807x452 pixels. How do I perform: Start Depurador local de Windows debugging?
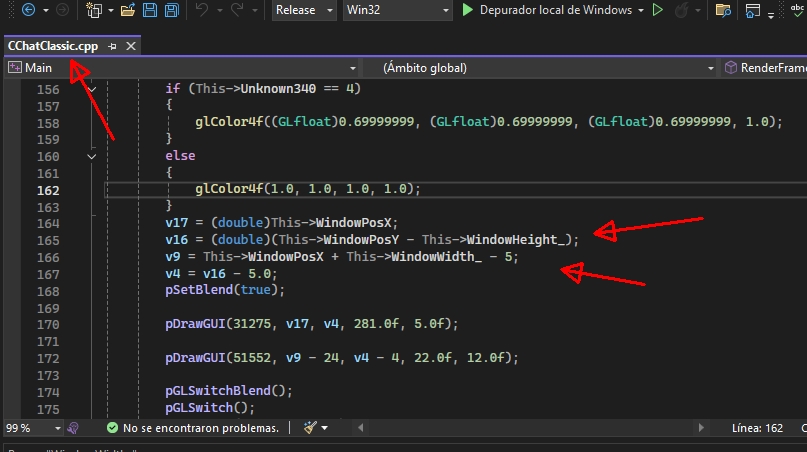coord(547,10)
